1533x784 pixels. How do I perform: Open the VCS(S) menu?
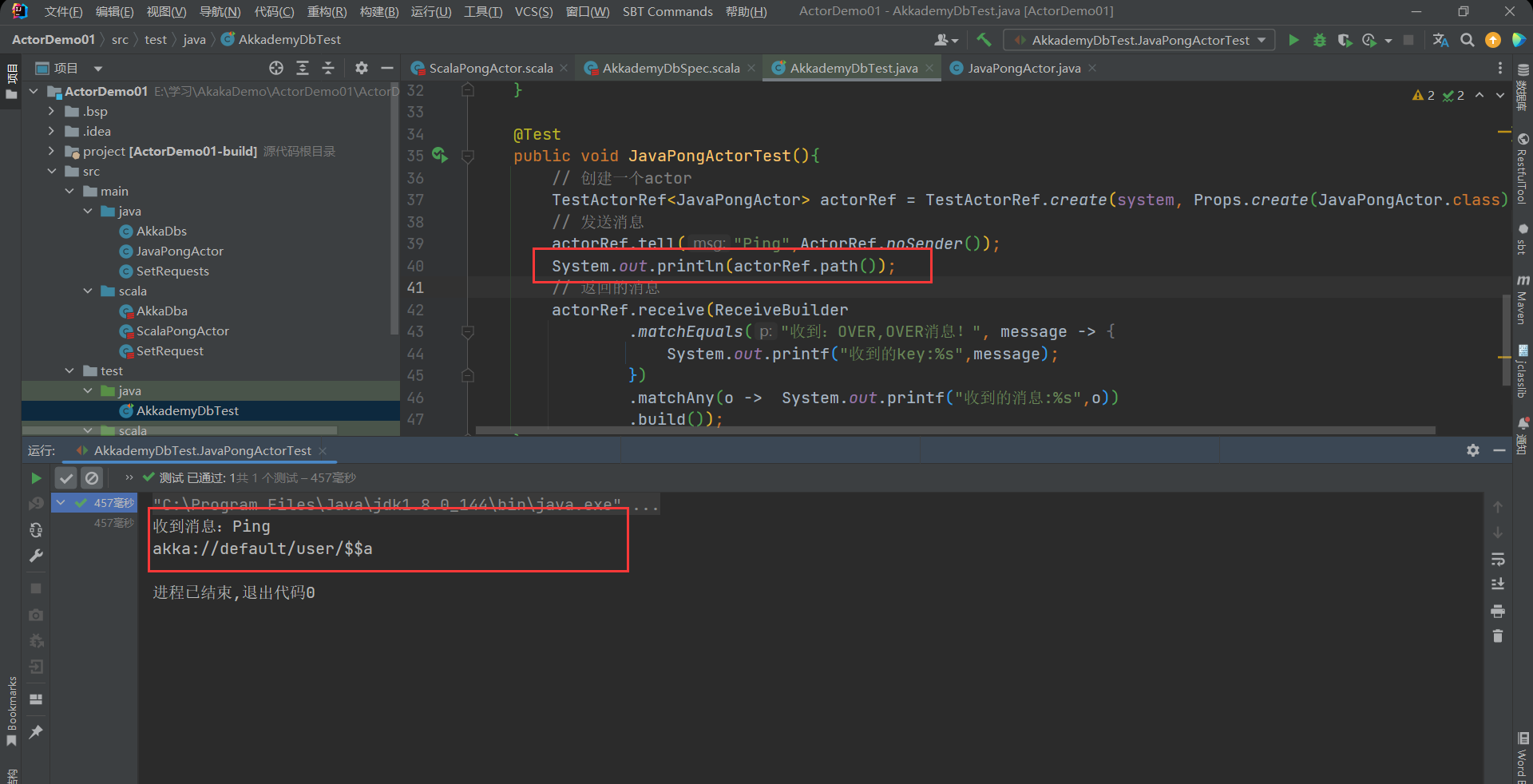point(533,11)
